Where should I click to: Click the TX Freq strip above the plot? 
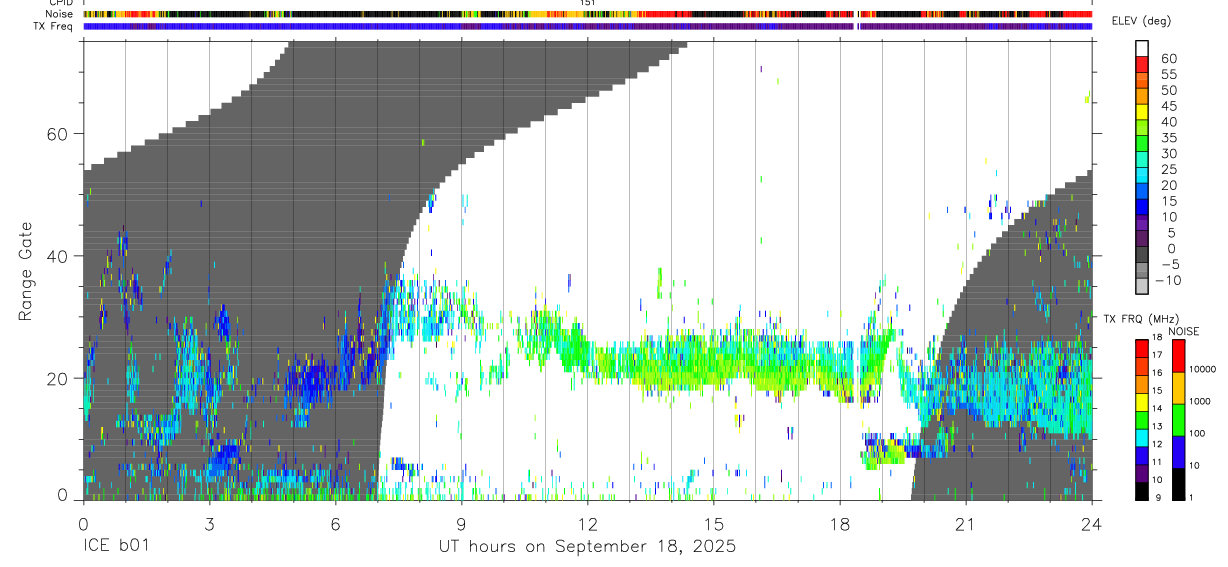click(587, 26)
